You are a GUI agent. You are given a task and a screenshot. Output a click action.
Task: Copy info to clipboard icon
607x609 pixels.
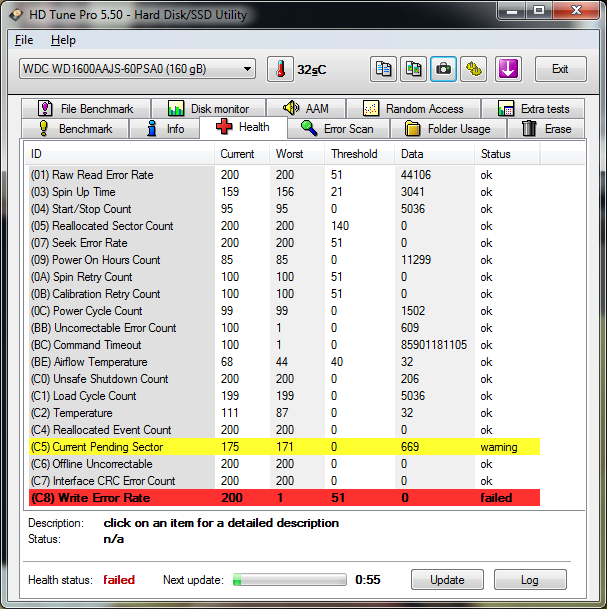click(x=383, y=69)
